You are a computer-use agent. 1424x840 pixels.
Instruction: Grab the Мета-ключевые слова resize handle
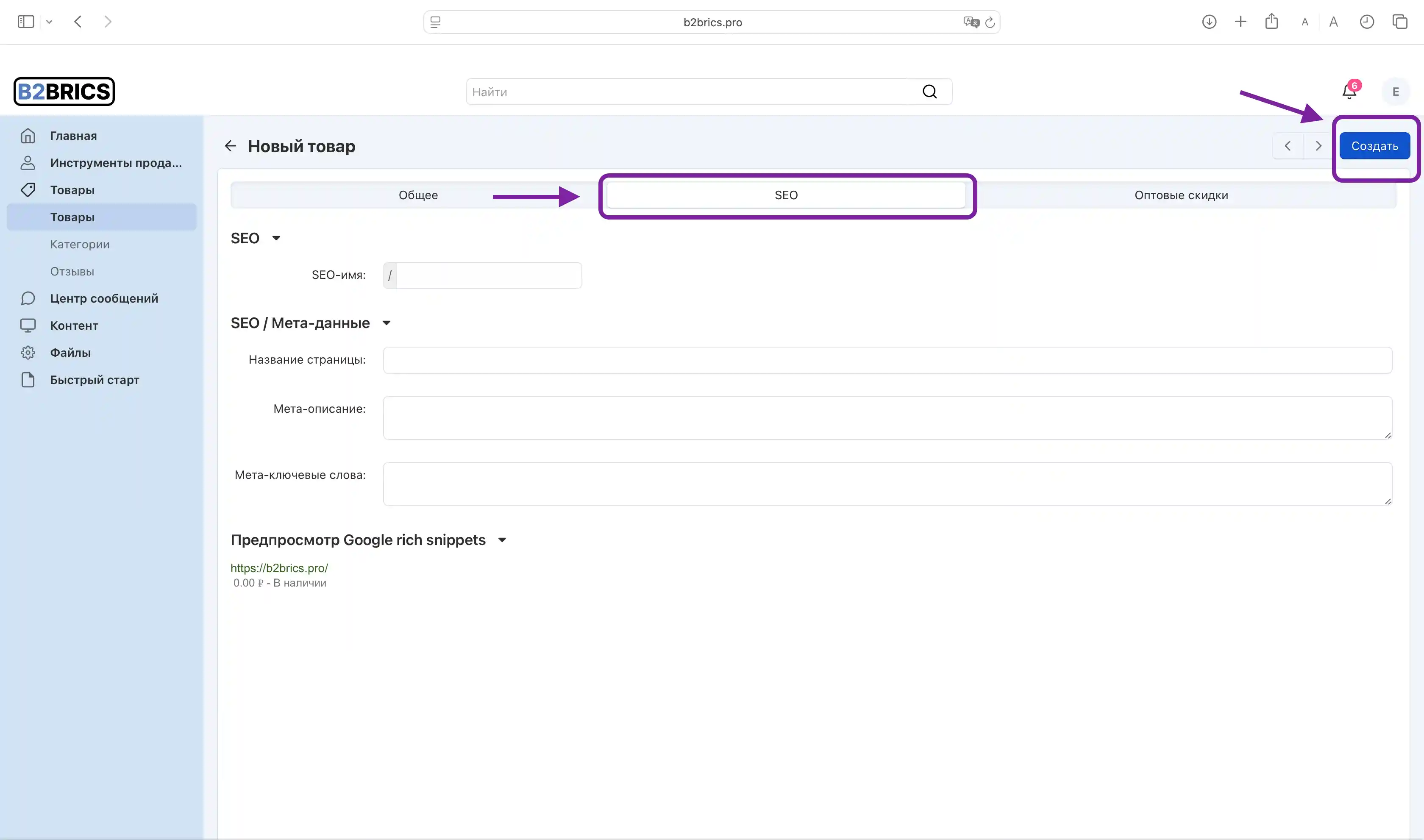tap(1387, 501)
